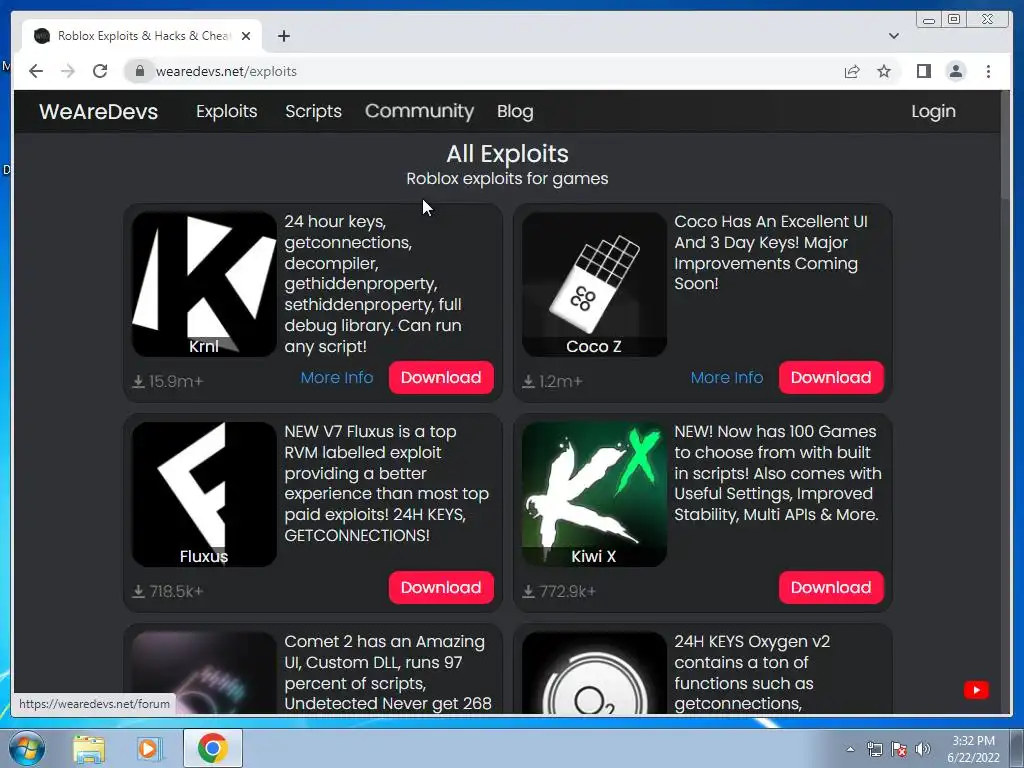Viewport: 1024px width, 768px height.
Task: Click the Chrome taskbar icon
Action: [212, 748]
